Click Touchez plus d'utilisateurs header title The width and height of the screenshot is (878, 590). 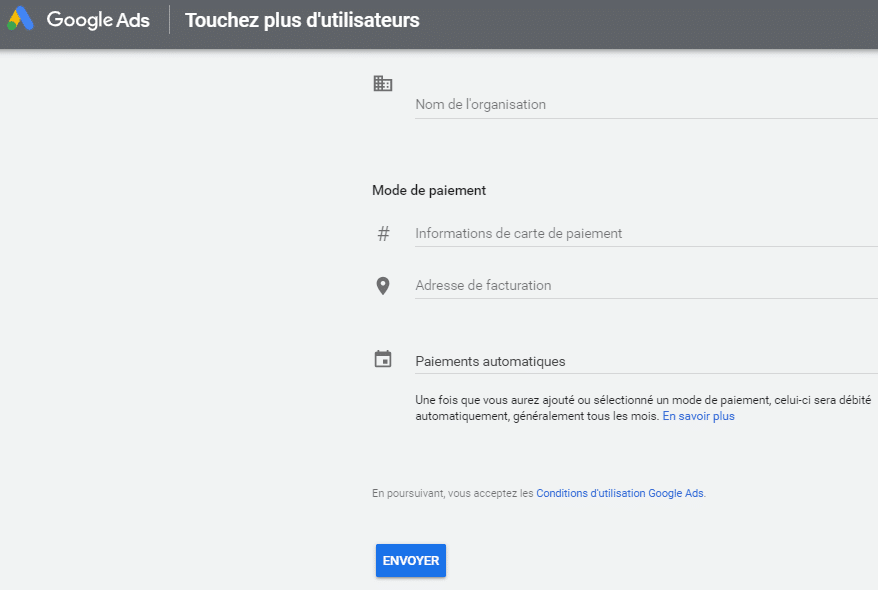tap(302, 20)
